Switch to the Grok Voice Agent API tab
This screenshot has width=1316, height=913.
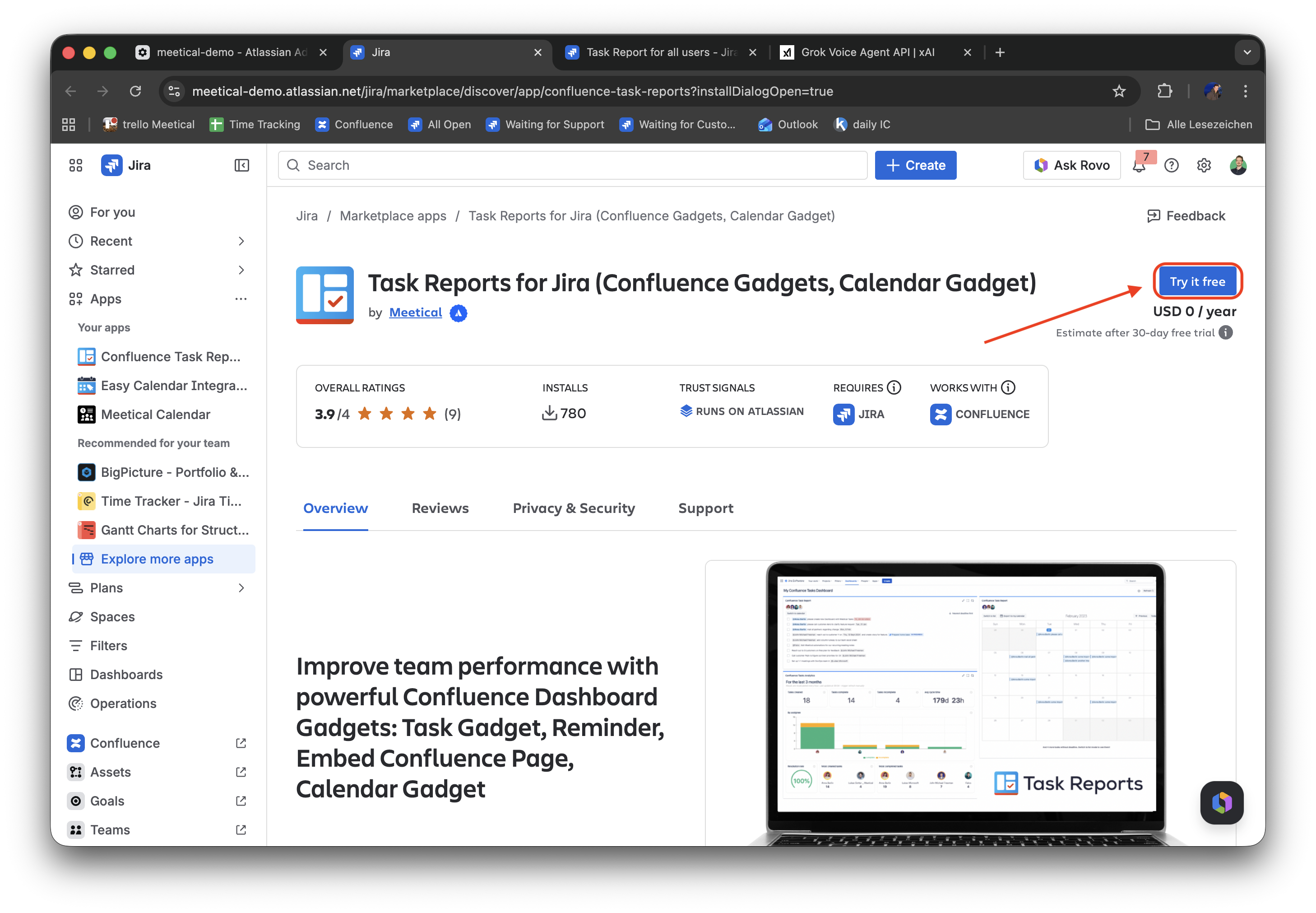[876, 52]
